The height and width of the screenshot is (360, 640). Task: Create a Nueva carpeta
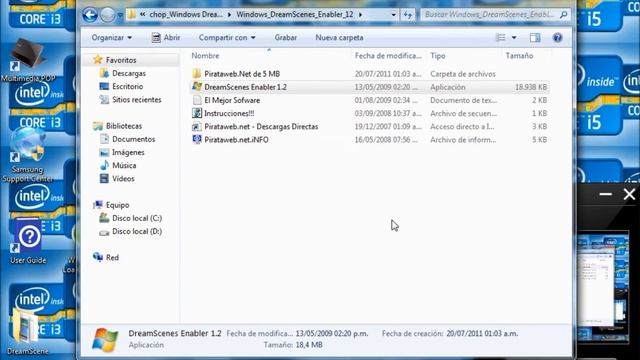point(339,38)
